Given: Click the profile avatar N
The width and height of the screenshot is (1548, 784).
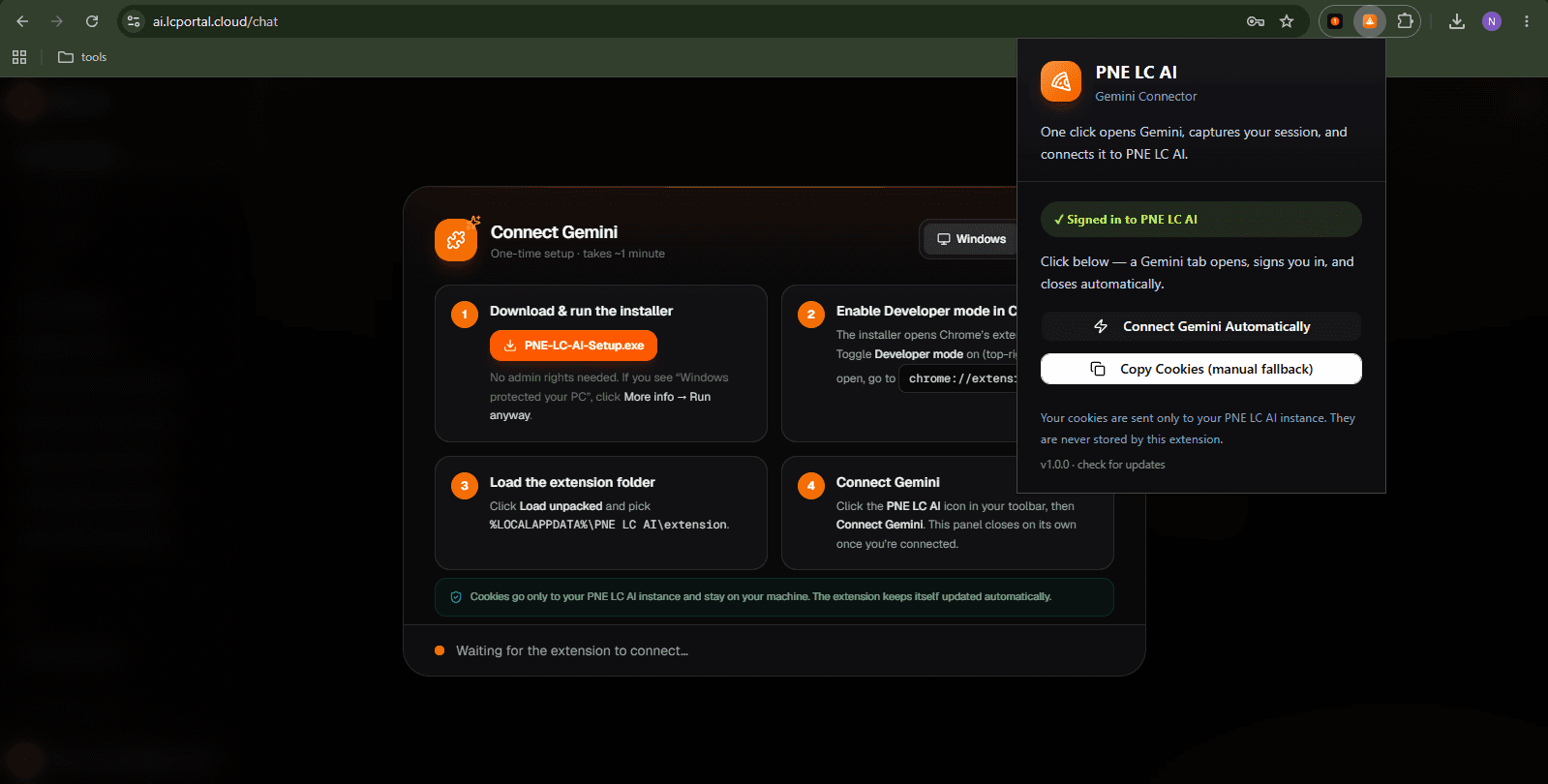Looking at the screenshot, I should tap(1492, 21).
